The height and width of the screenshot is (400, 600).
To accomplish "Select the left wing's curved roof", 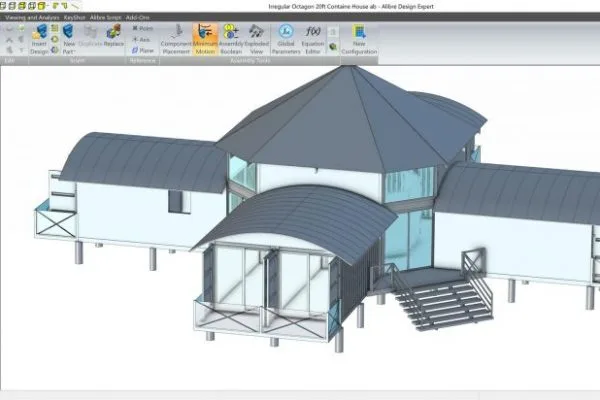I will pos(145,161).
